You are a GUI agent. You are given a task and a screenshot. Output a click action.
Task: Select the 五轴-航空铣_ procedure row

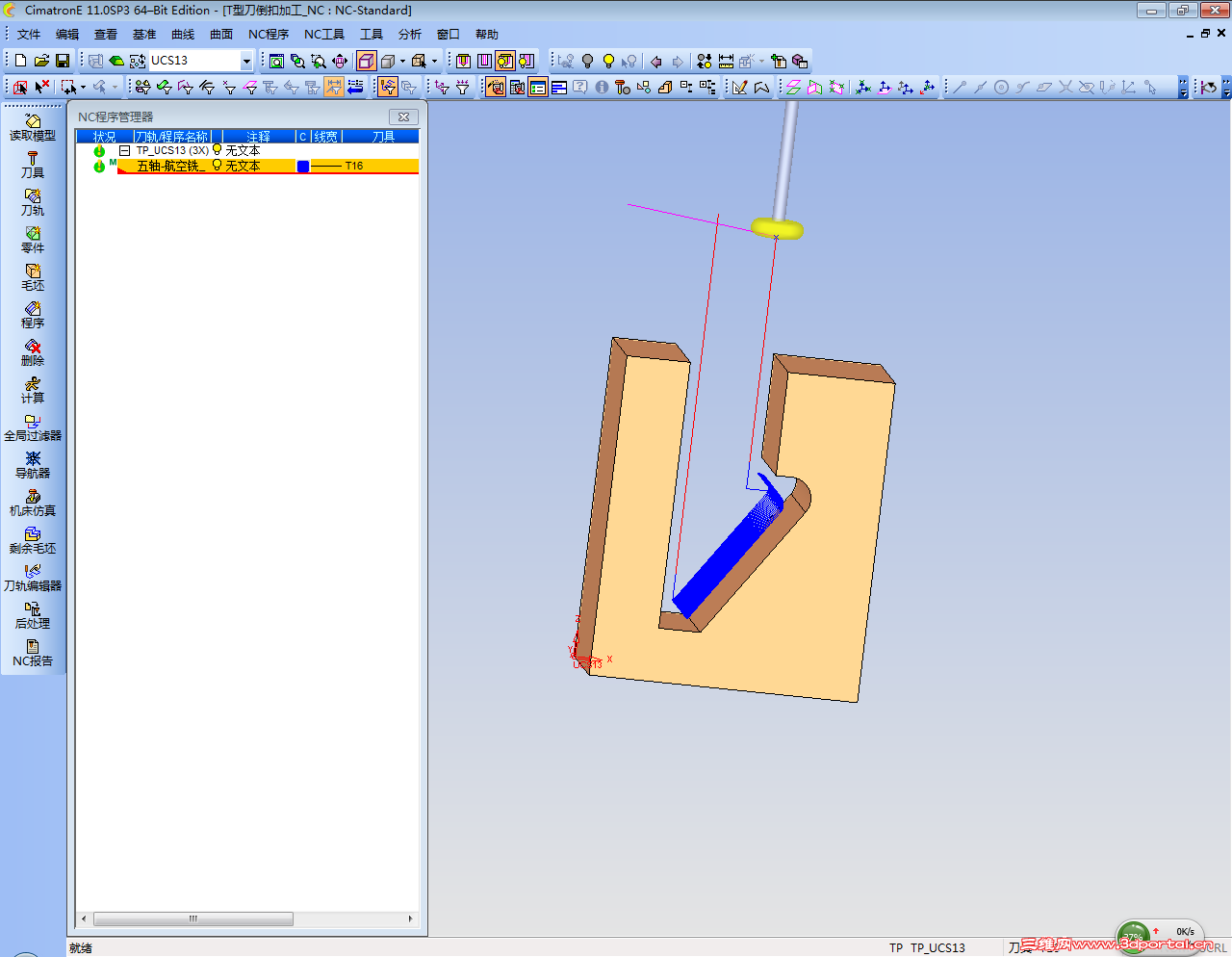[x=268, y=166]
